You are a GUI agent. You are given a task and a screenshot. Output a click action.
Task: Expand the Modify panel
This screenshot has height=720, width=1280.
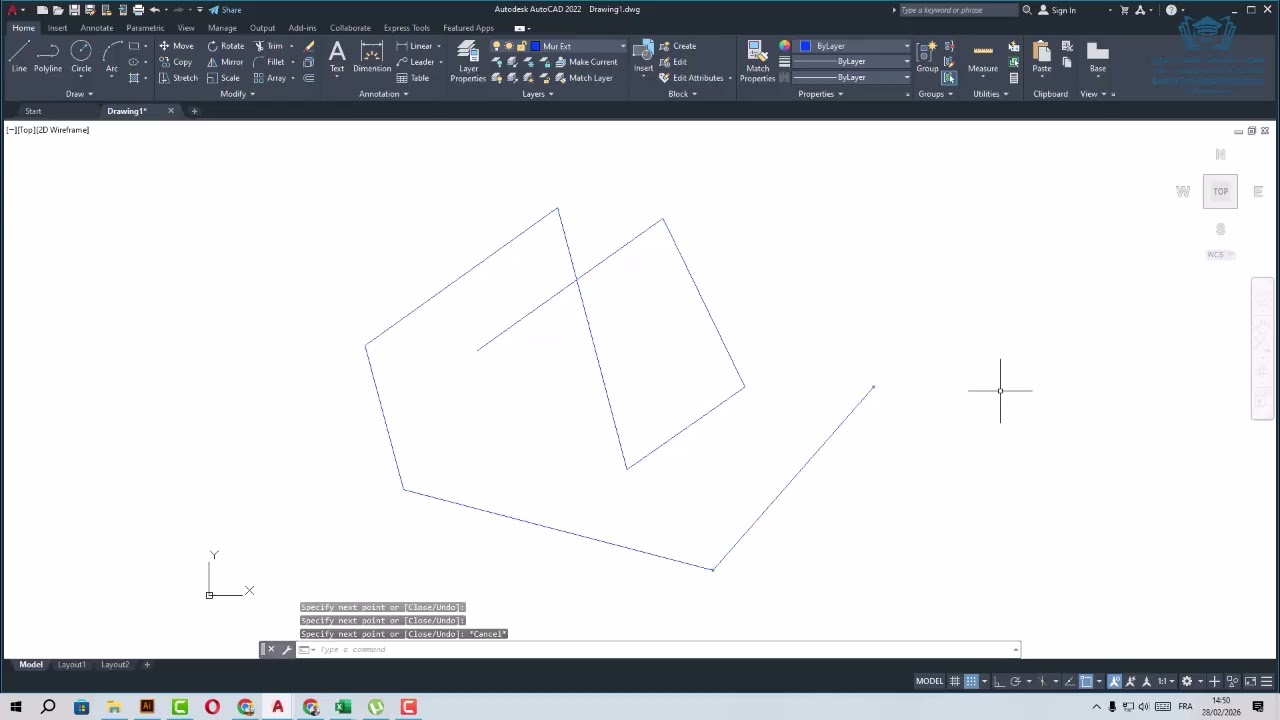point(237,94)
